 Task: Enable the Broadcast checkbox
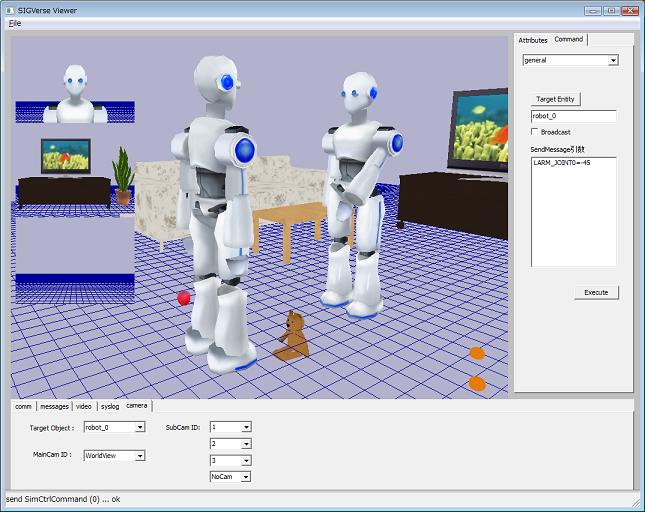click(535, 132)
